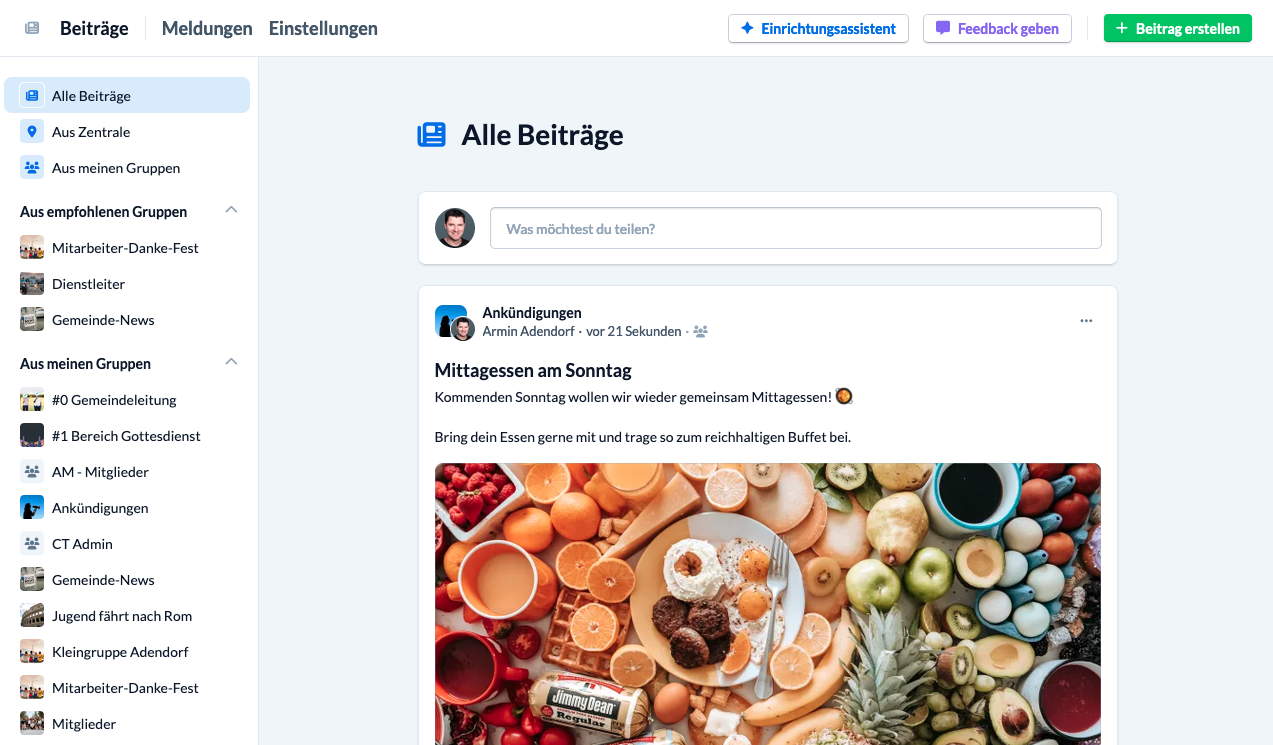Open the Mittagessen food photo
Image resolution: width=1273 pixels, height=745 pixels.
tap(768, 604)
